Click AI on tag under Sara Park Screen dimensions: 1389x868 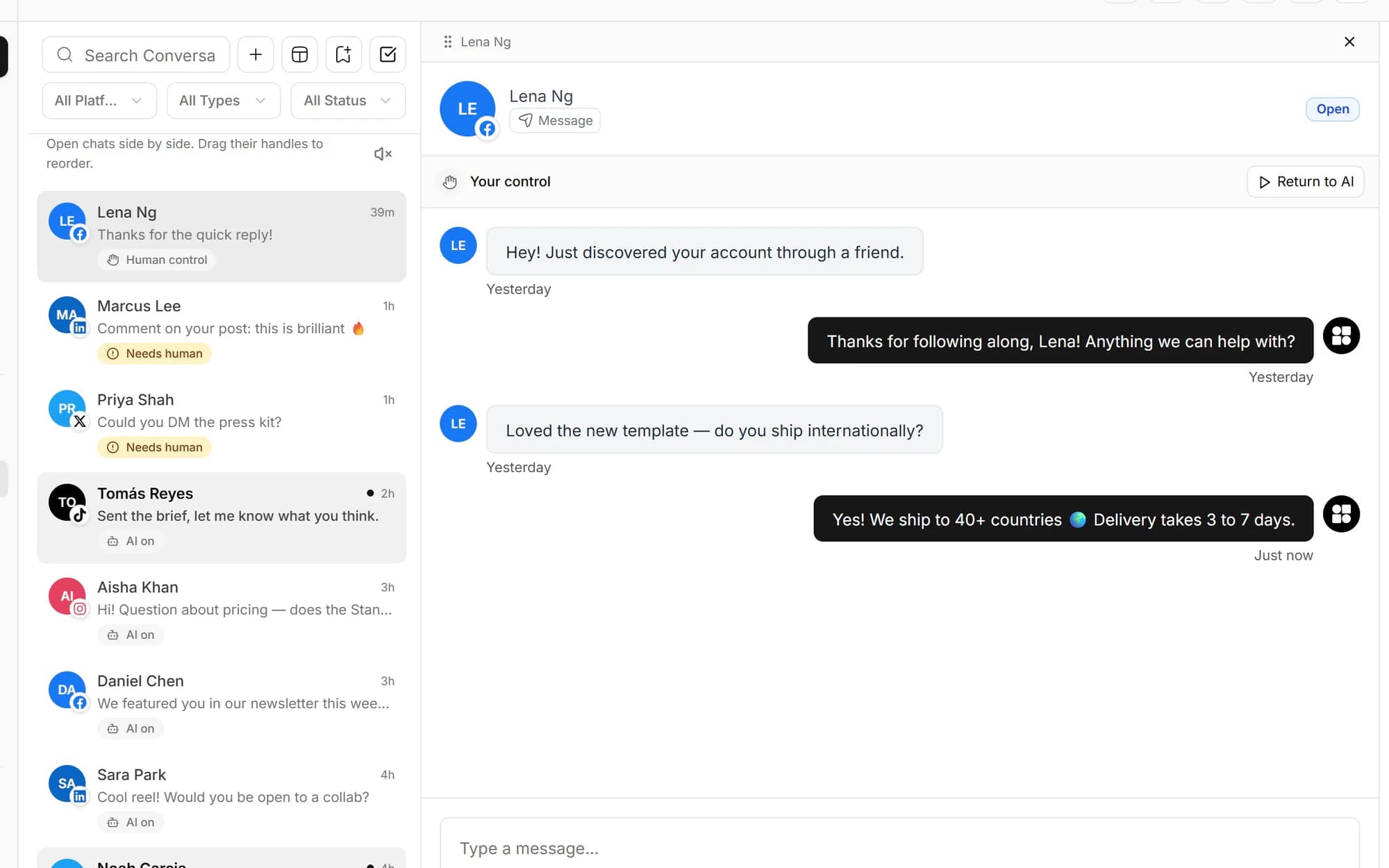pyautogui.click(x=131, y=822)
